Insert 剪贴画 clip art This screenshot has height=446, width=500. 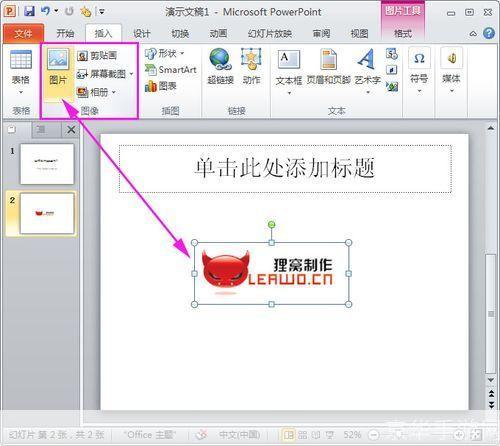point(97,55)
